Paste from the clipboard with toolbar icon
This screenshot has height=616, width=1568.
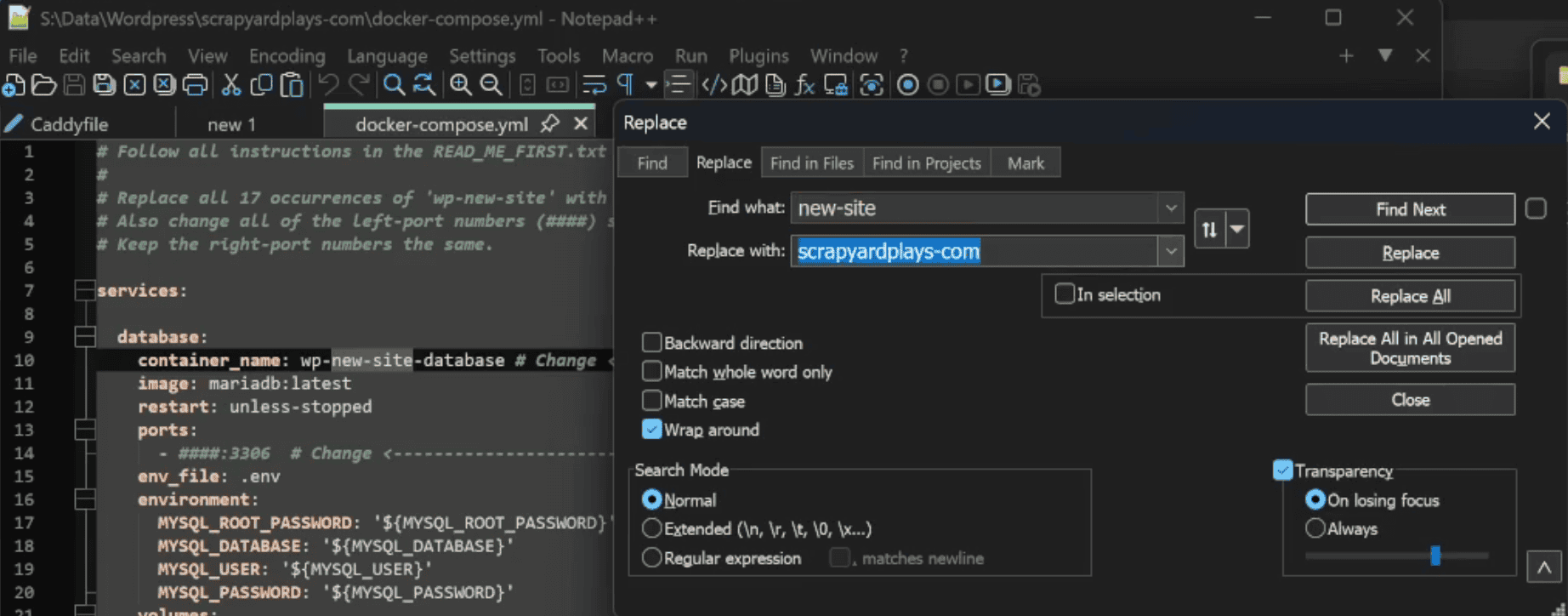pos(292,85)
